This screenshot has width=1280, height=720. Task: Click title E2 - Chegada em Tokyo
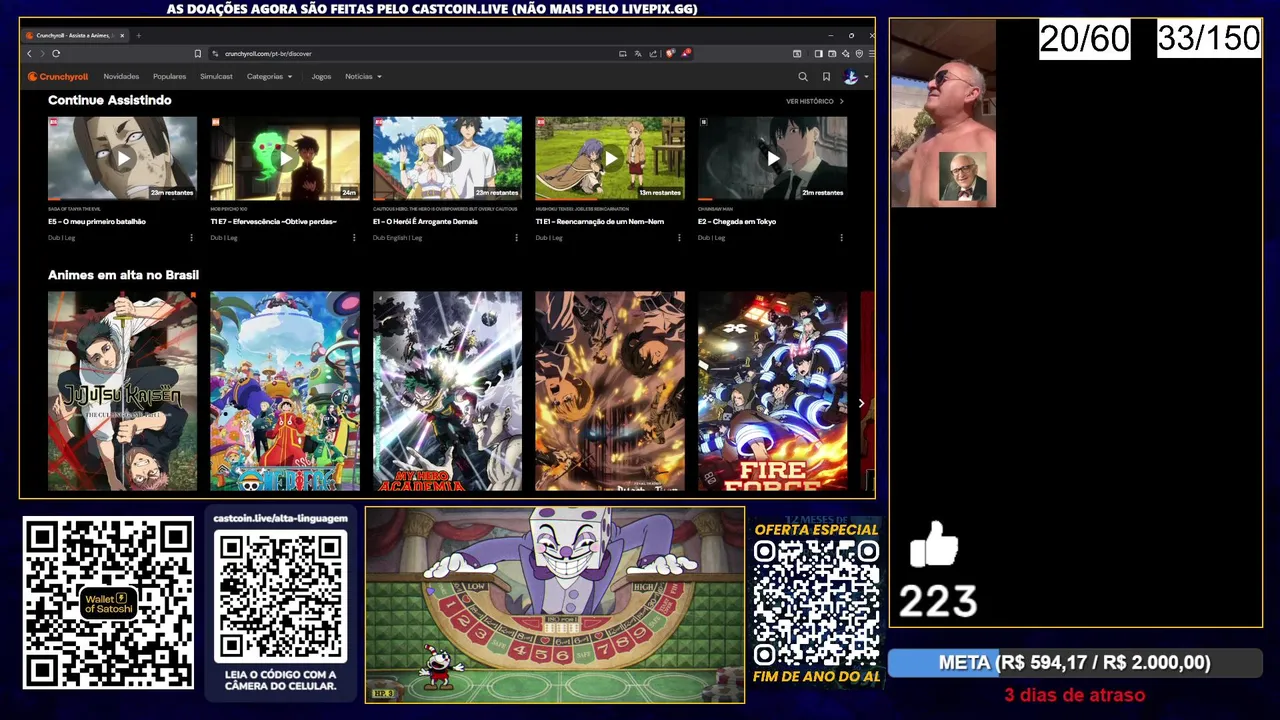pos(737,221)
